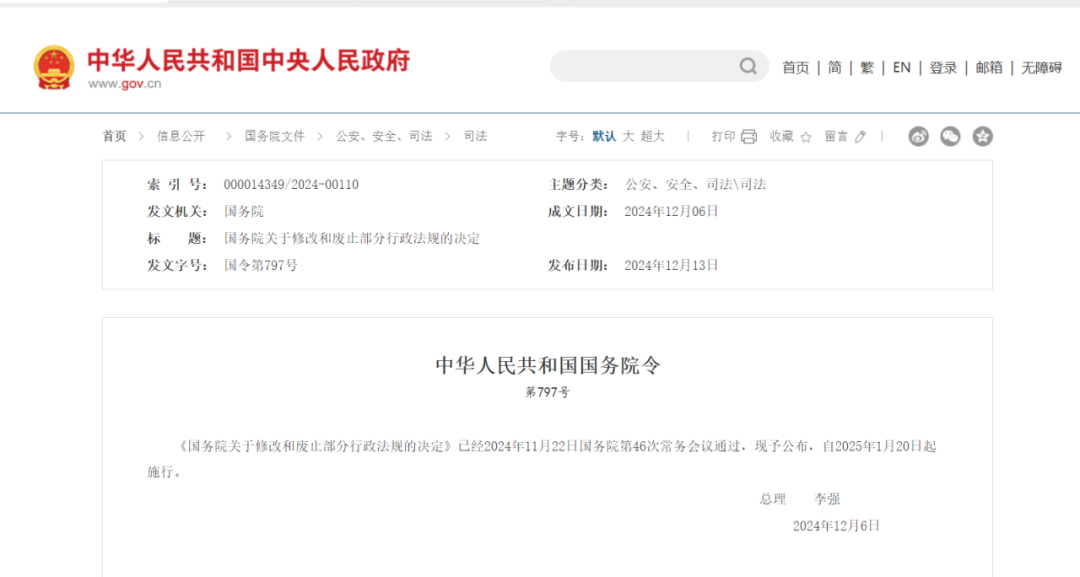Click the 总理 title text
Image resolution: width=1080 pixels, height=577 pixels.
[773, 499]
